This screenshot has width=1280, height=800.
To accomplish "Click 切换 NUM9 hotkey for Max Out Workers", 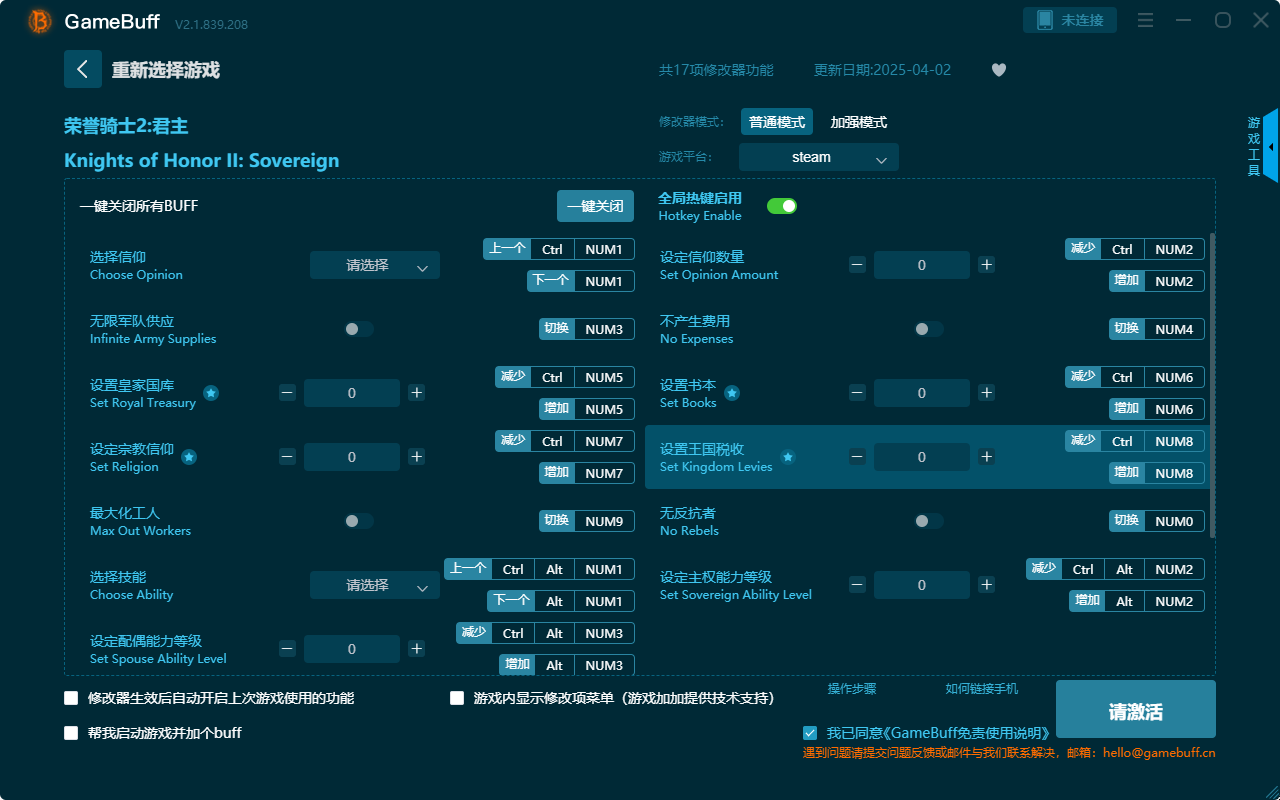I will pyautogui.click(x=587, y=521).
